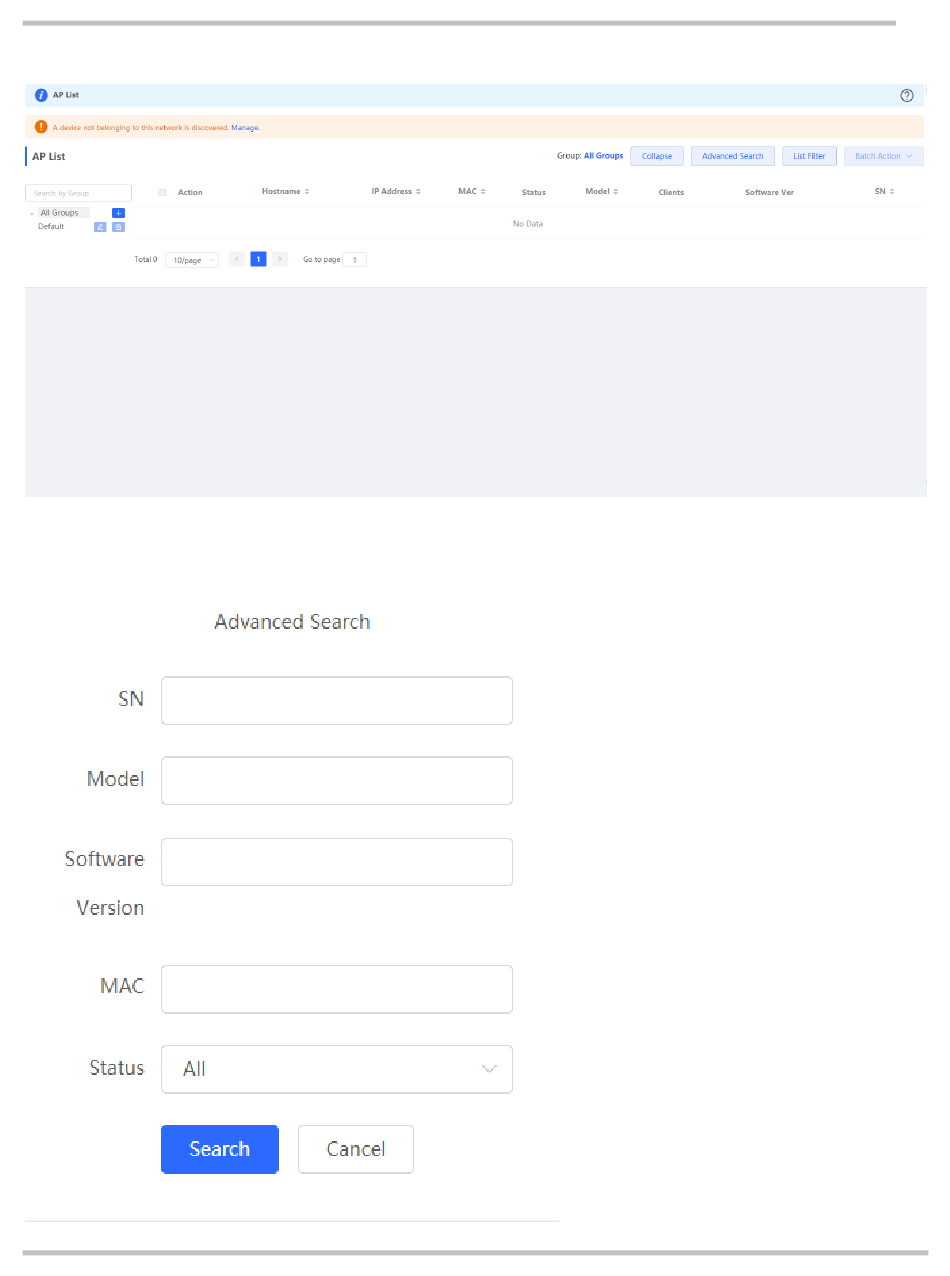Click the edit icon next to Default group

tap(100, 227)
